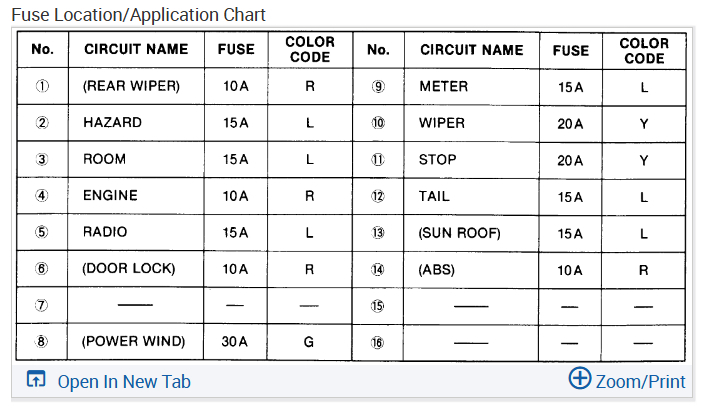Click the fuse chart image
This screenshot has height=417, width=713.
tap(351, 196)
